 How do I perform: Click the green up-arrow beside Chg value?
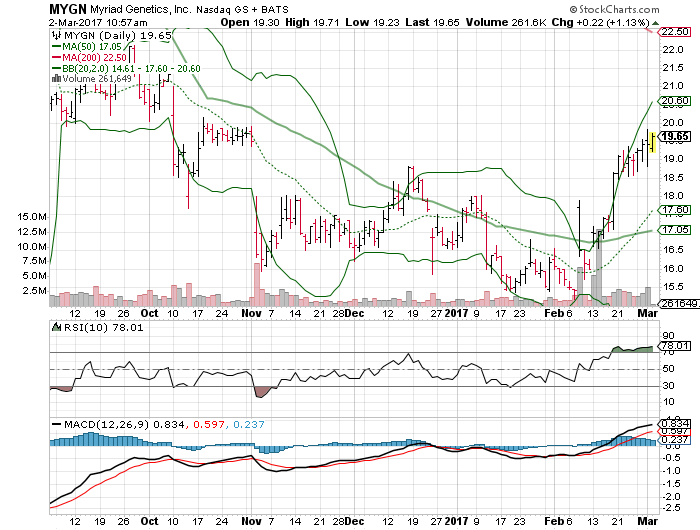pyautogui.click(x=655, y=23)
